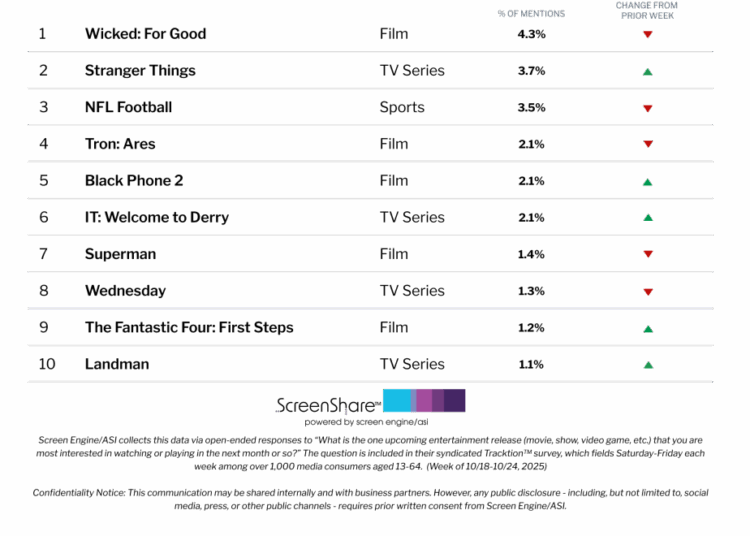Click the Confidentiality Notice paragraph
Image resolution: width=750 pixels, height=536 pixels.
pyautogui.click(x=370, y=499)
